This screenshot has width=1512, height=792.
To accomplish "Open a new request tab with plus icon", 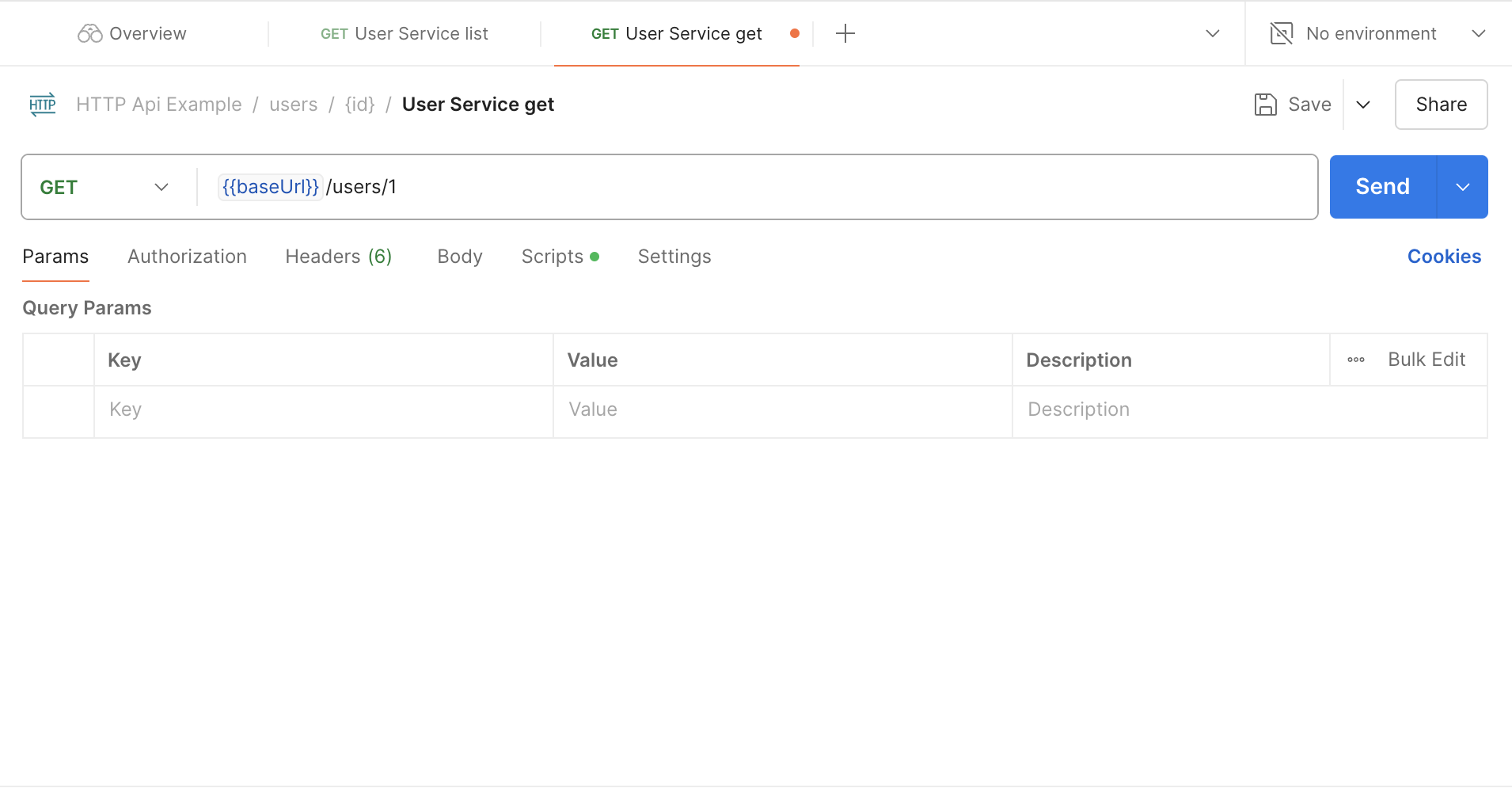I will coord(845,33).
